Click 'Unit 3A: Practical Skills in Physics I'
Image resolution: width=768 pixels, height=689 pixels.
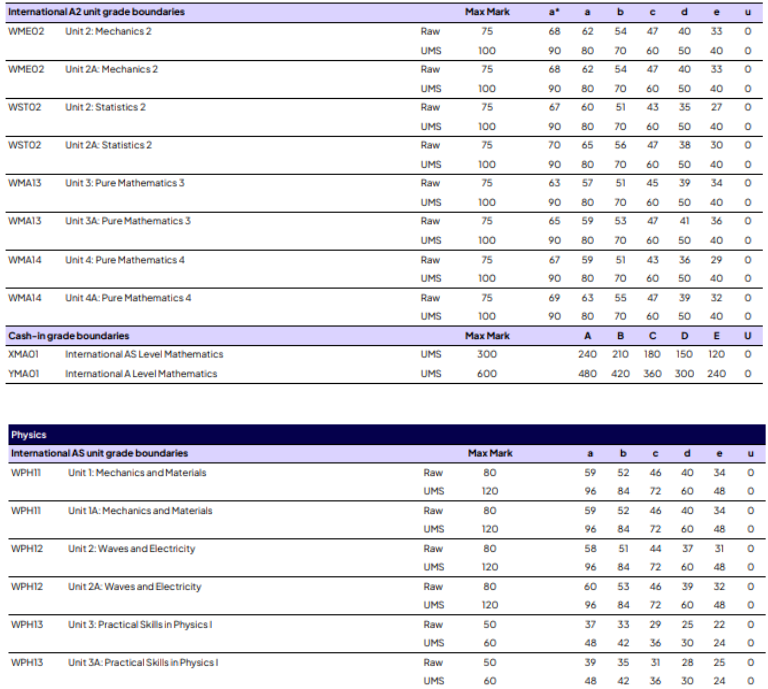pos(143,663)
